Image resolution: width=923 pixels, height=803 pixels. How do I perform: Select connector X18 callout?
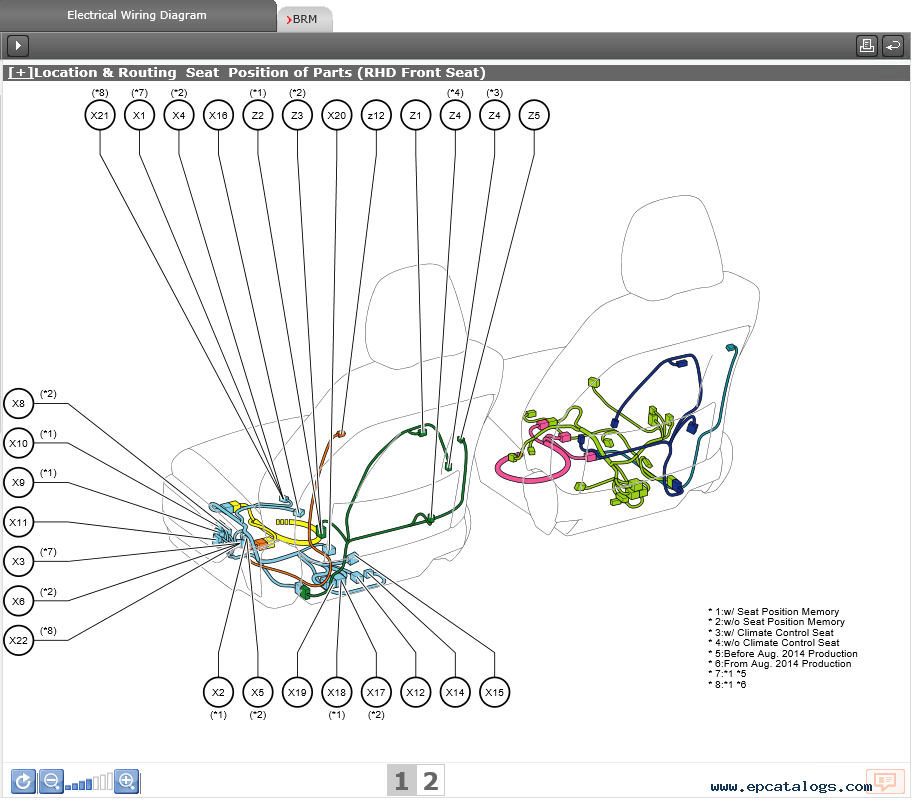[x=337, y=692]
